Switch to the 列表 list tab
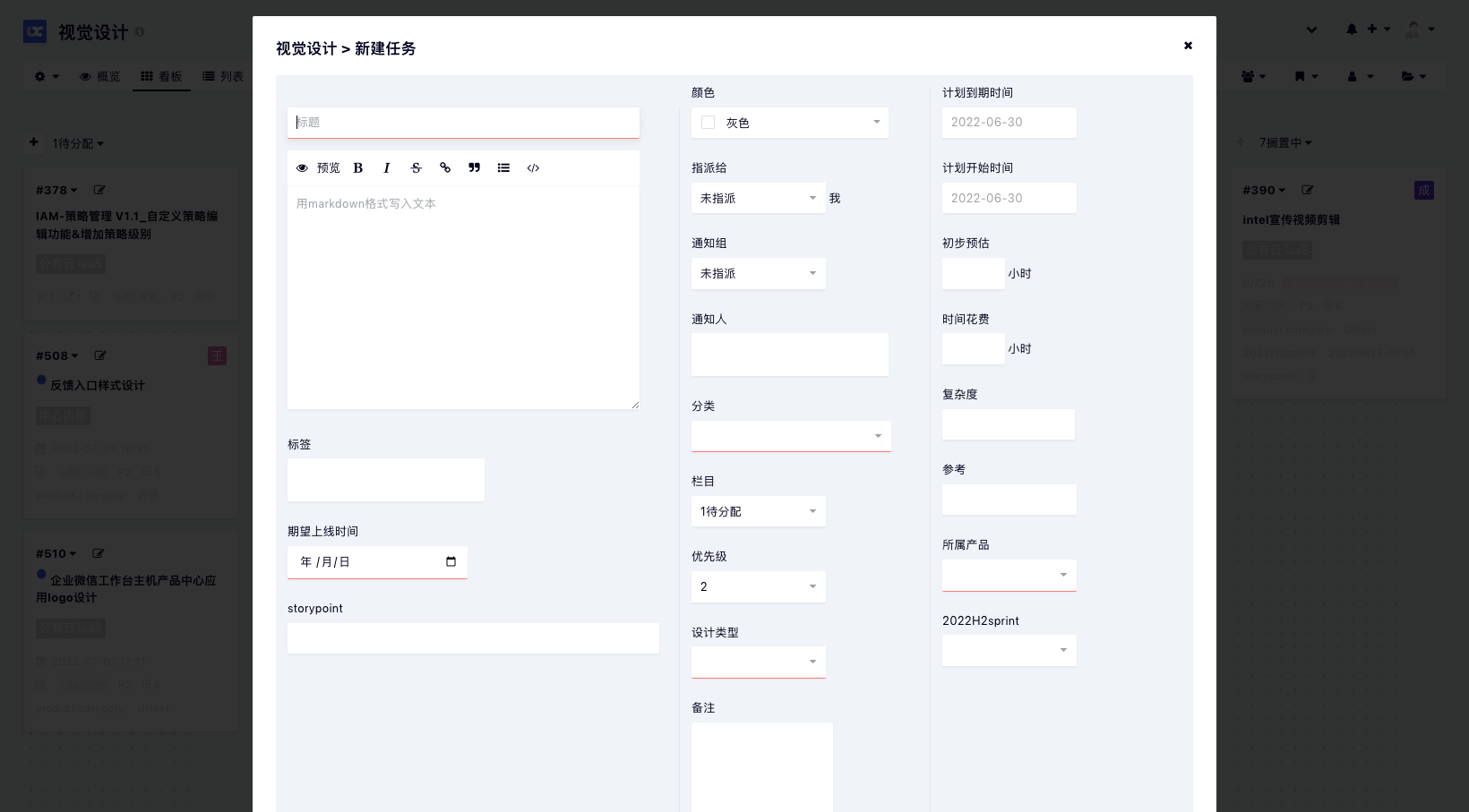Screen dimensions: 1469x812 (x=223, y=77)
